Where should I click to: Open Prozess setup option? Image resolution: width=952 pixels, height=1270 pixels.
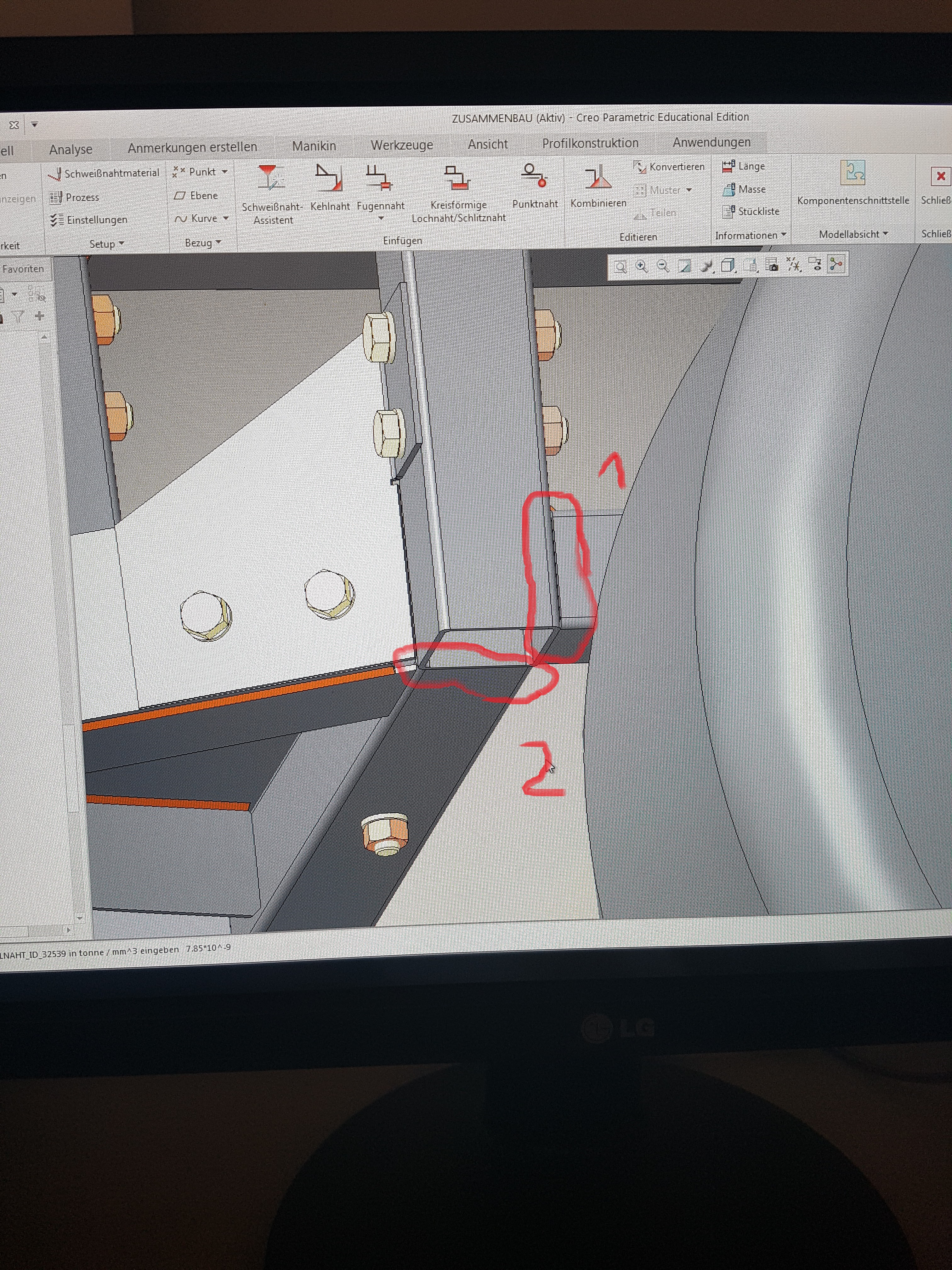[75, 197]
